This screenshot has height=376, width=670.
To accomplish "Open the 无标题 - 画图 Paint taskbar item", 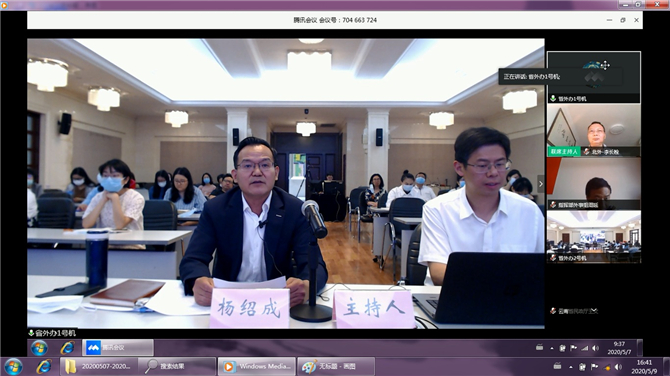I will click(x=336, y=367).
